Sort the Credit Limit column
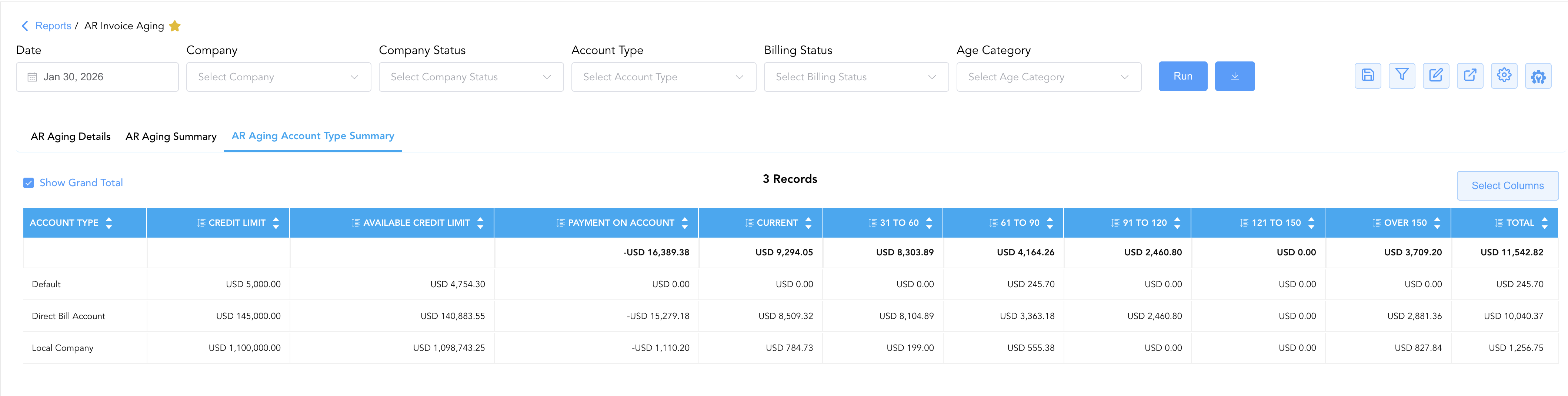Screen dimensions: 1568x396 [276, 223]
